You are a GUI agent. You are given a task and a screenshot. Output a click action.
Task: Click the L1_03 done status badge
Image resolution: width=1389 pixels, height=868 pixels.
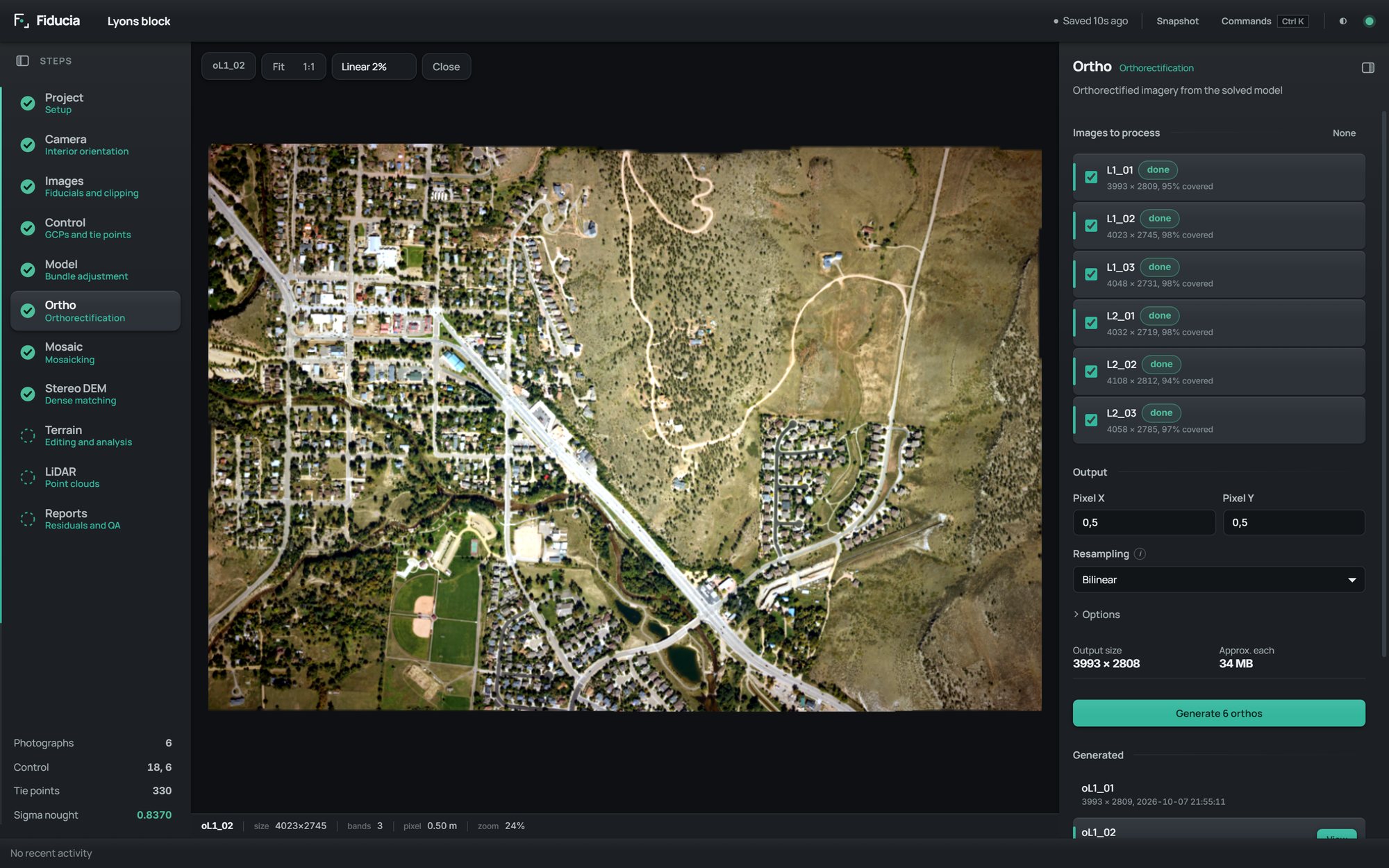pyautogui.click(x=1159, y=267)
